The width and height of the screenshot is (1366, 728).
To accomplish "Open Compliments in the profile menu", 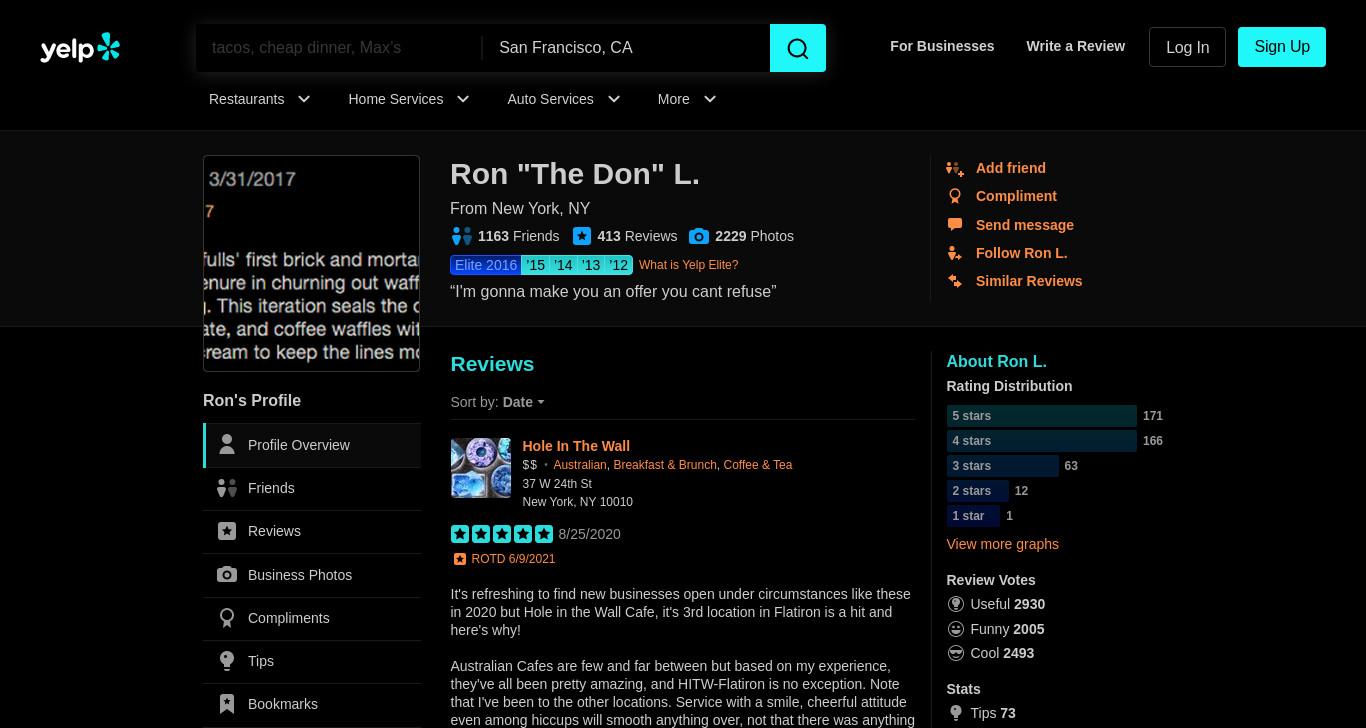I will click(312, 618).
